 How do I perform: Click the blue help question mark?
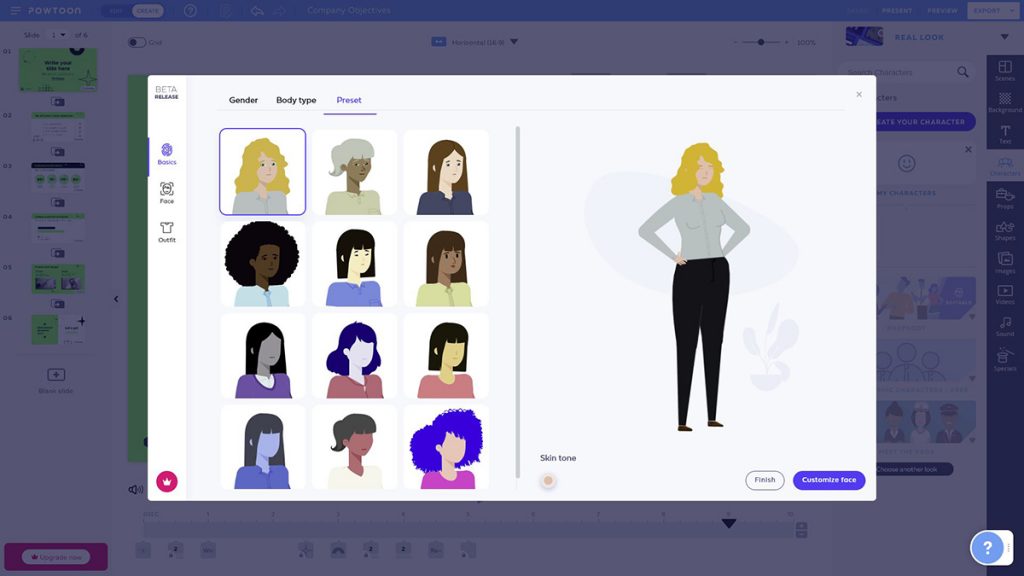[986, 547]
